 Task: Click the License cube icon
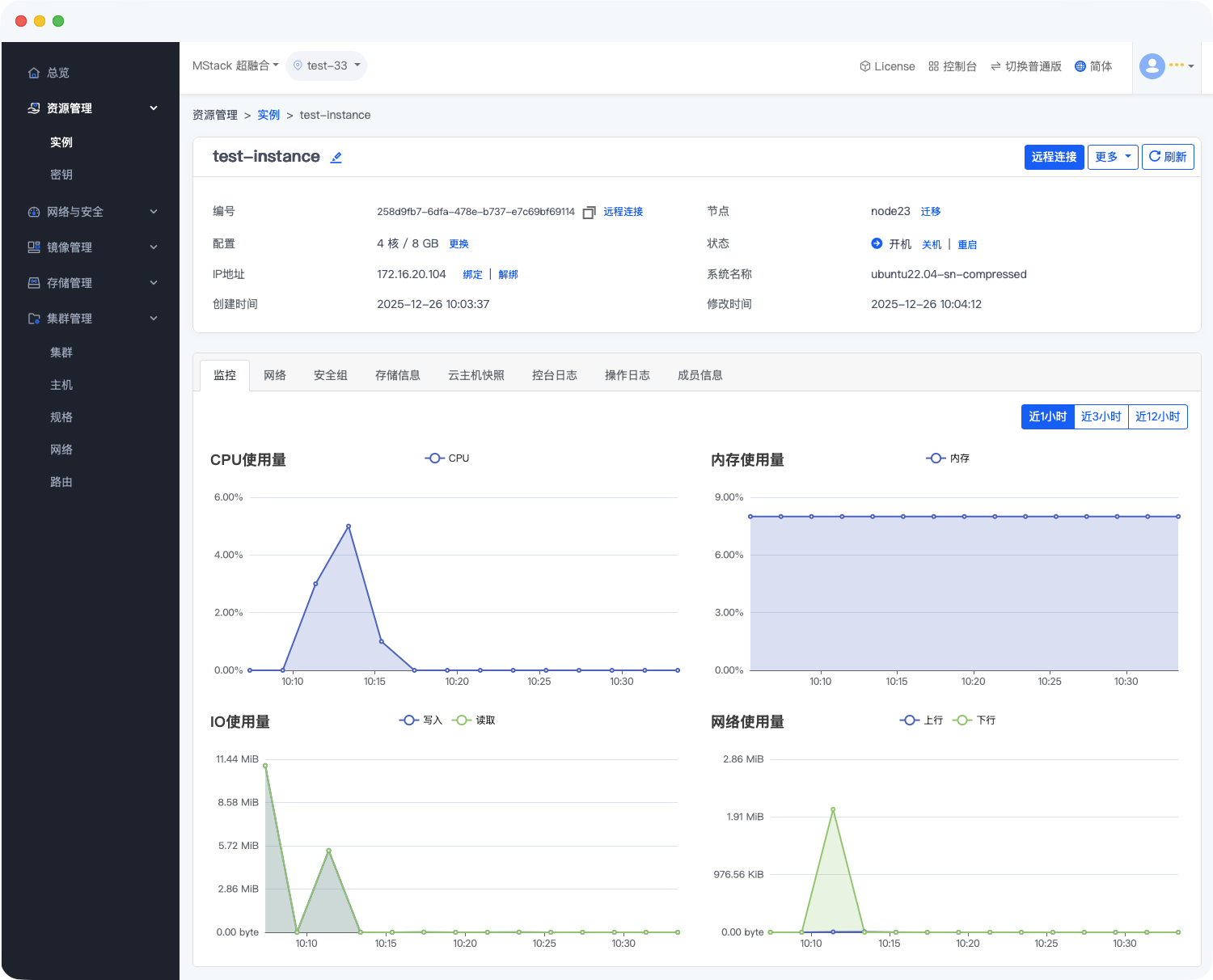(x=864, y=66)
